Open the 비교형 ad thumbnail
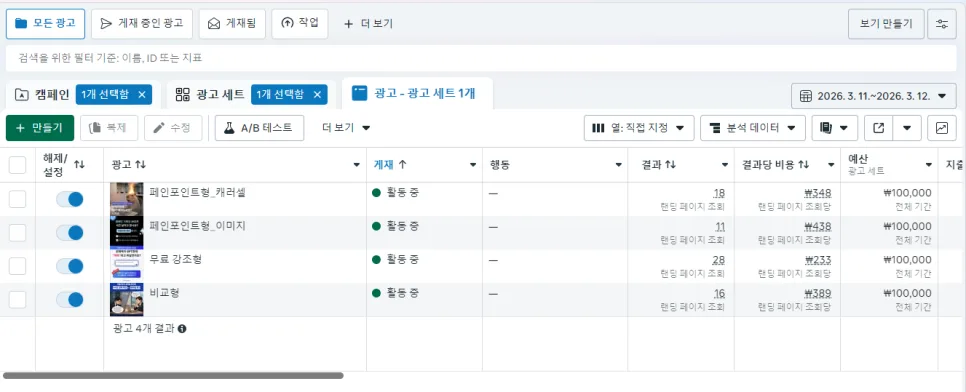Image resolution: width=966 pixels, height=392 pixels. point(127,300)
